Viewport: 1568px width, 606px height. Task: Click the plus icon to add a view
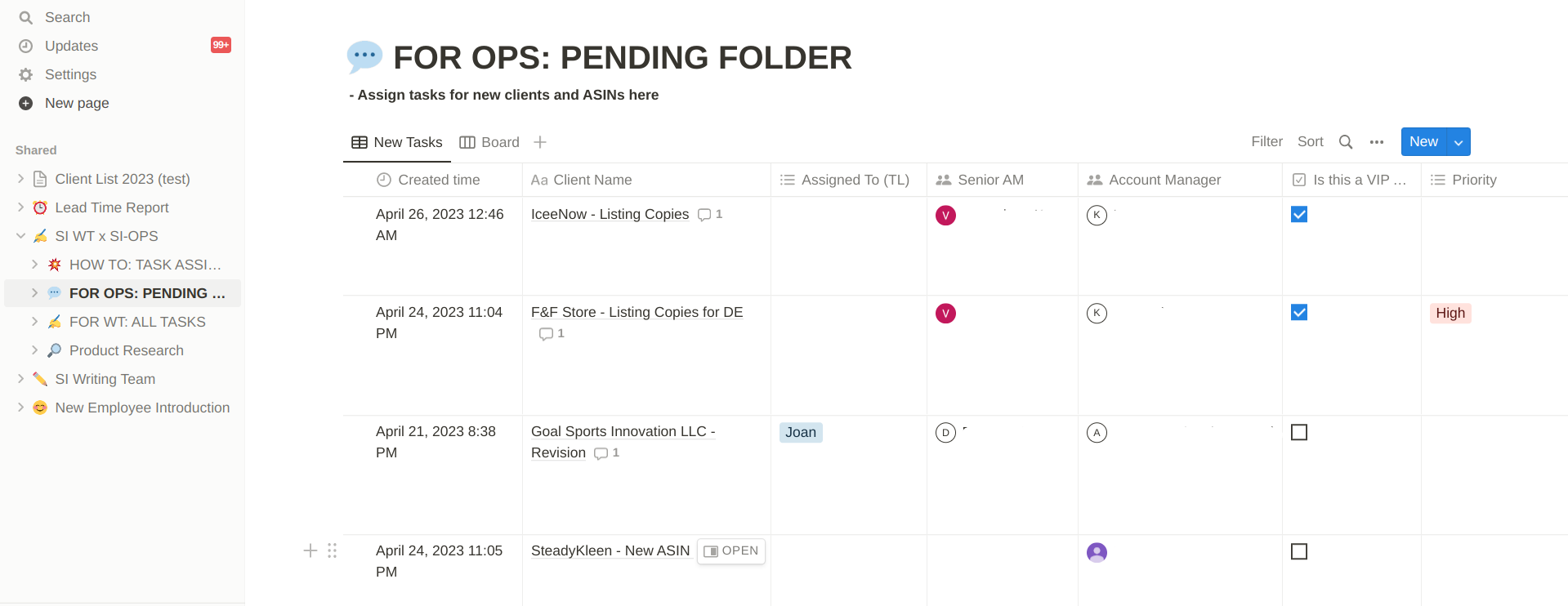(x=540, y=142)
